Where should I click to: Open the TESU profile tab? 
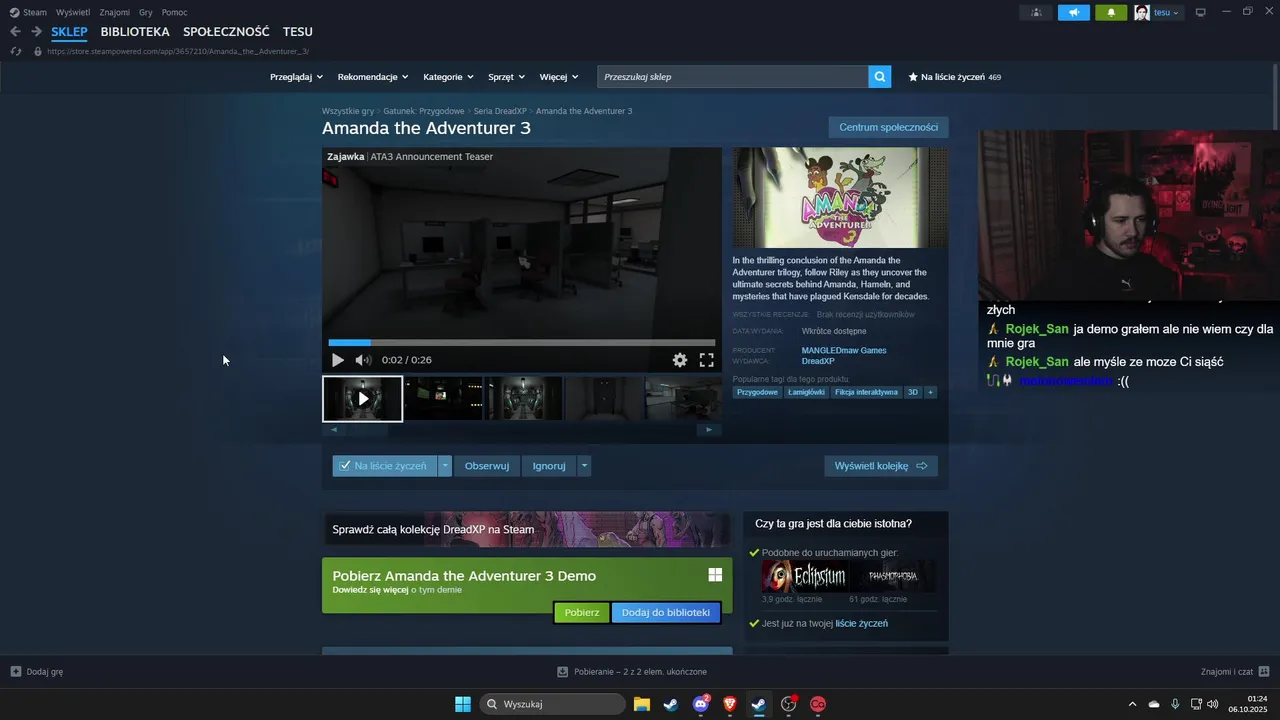click(298, 32)
